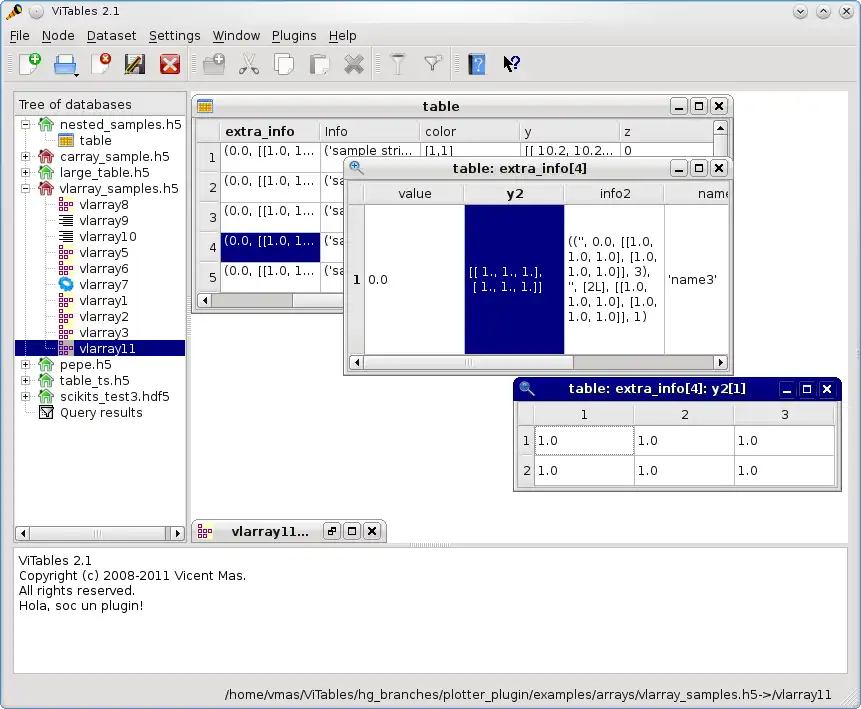Restore the minimized vlarray11 window
Image resolution: width=861 pixels, height=709 pixels.
[x=332, y=532]
